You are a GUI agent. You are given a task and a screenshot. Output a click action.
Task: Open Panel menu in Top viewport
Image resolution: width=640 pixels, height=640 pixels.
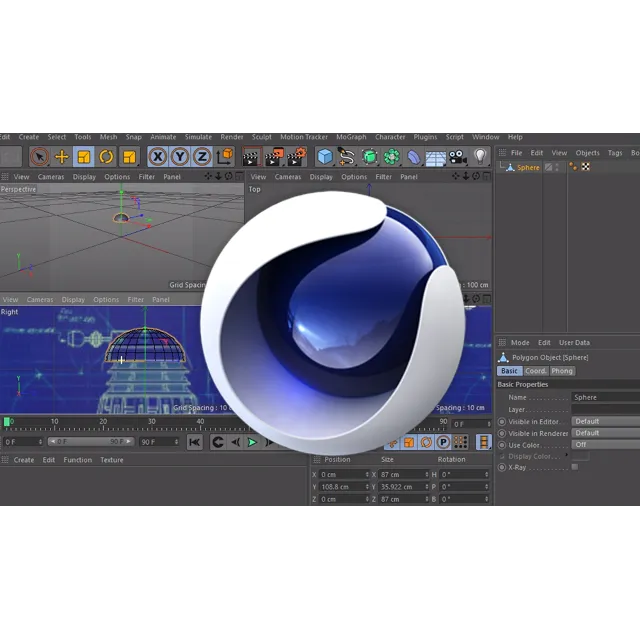pyautogui.click(x=409, y=177)
